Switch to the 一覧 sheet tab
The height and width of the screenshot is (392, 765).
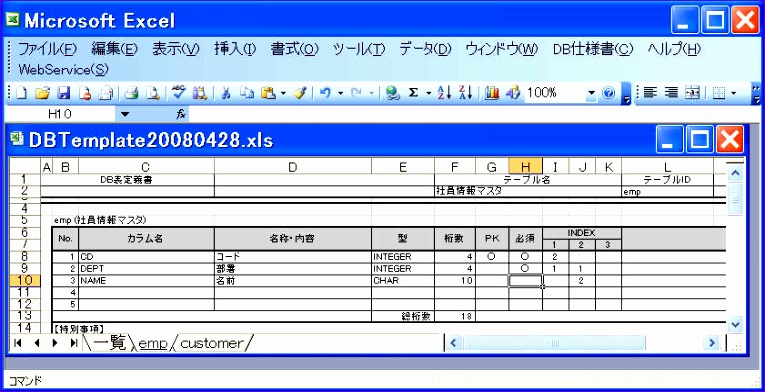click(x=109, y=343)
